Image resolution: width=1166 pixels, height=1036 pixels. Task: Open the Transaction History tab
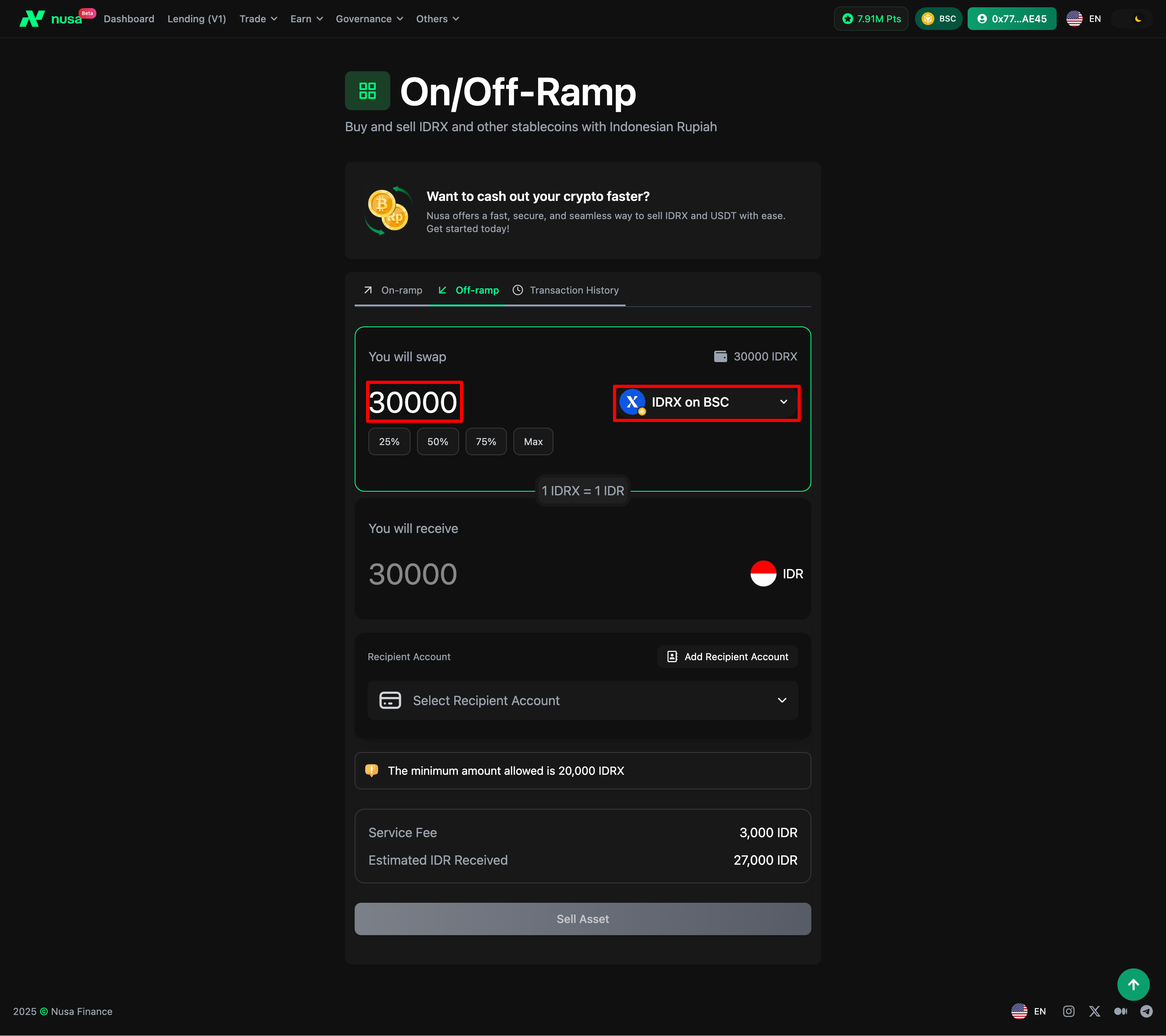(x=566, y=290)
